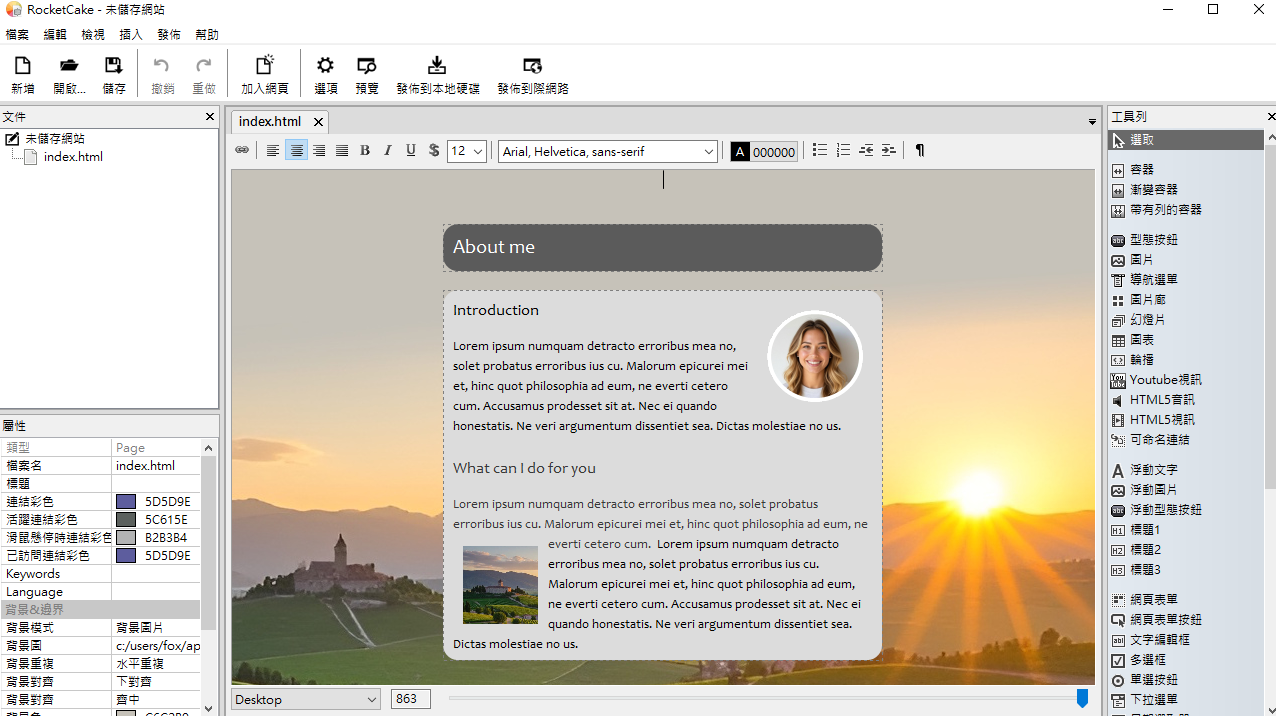Screen dimensions: 1276x716
Task: Click 發佈到本地硬碟 publish icon
Action: tap(437, 67)
